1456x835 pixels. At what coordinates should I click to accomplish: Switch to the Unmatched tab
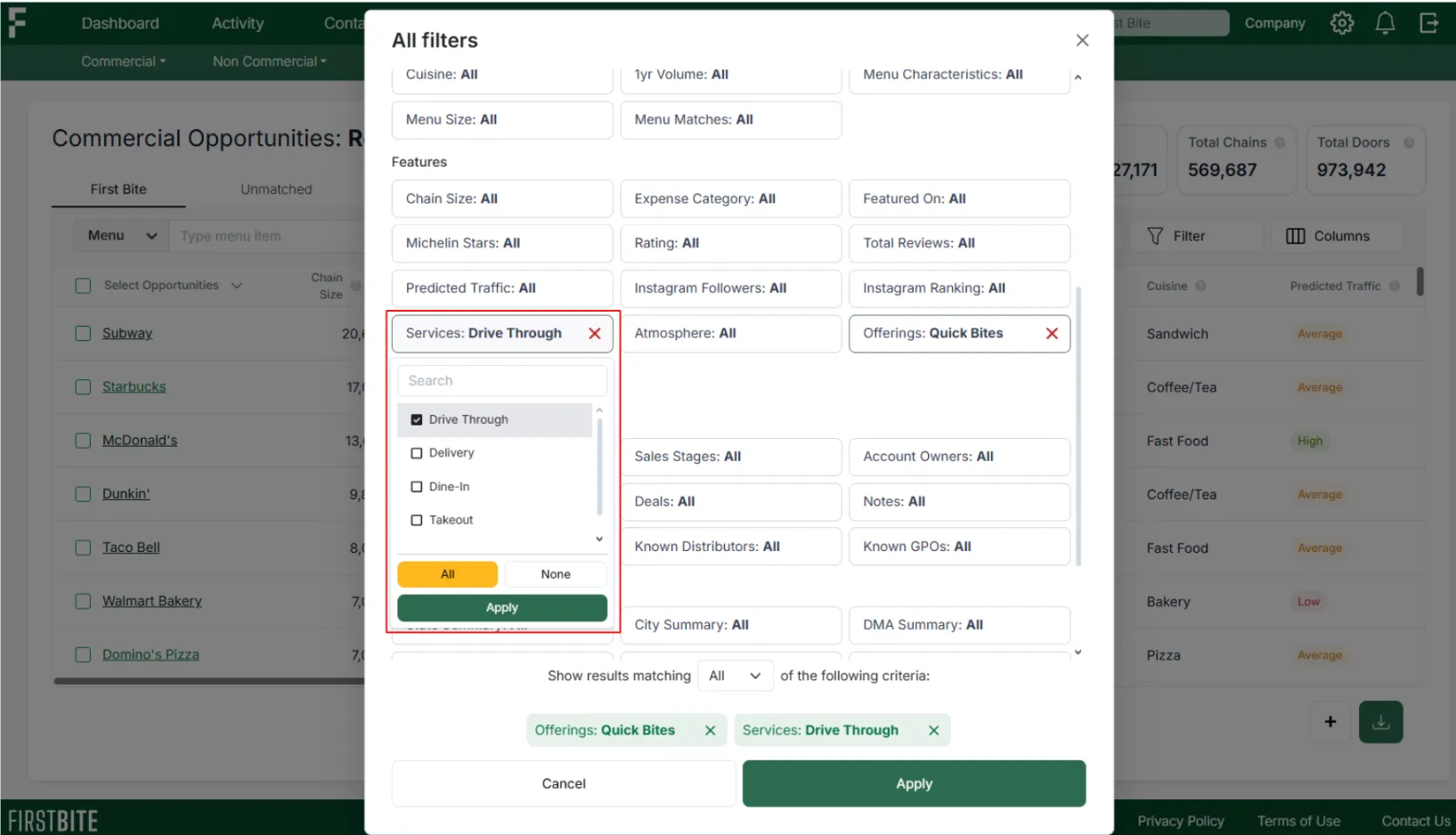click(x=276, y=190)
